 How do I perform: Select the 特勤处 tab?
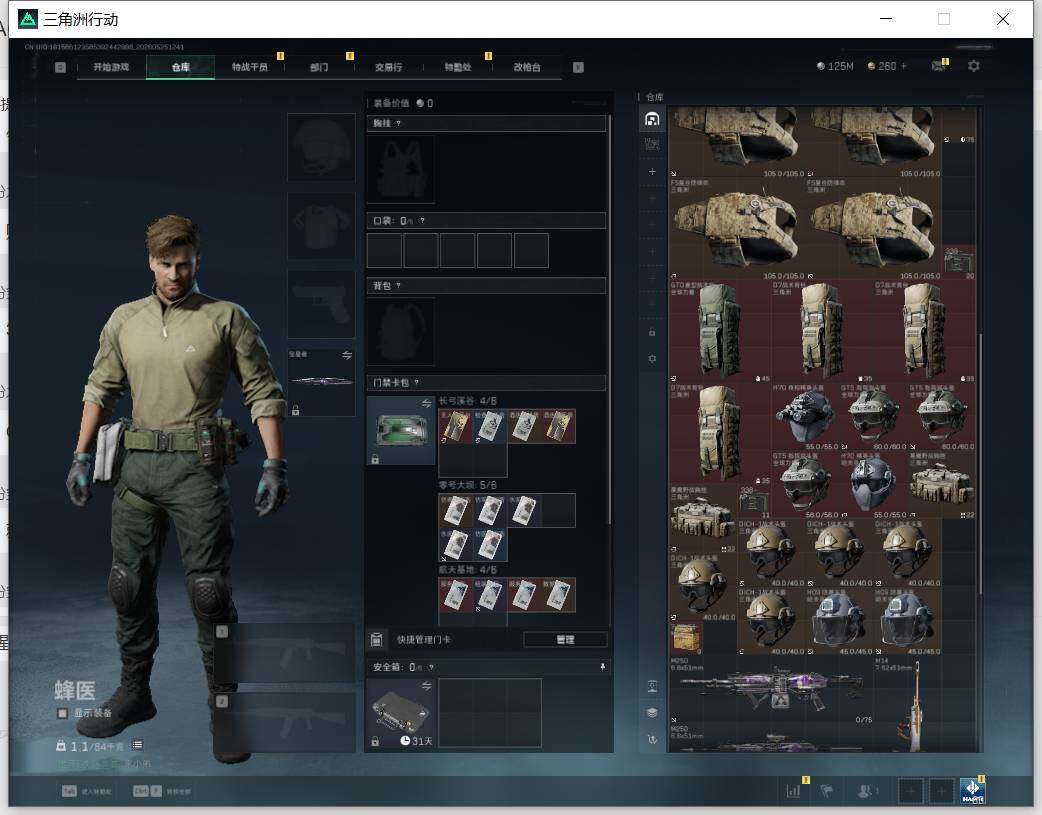click(x=458, y=67)
